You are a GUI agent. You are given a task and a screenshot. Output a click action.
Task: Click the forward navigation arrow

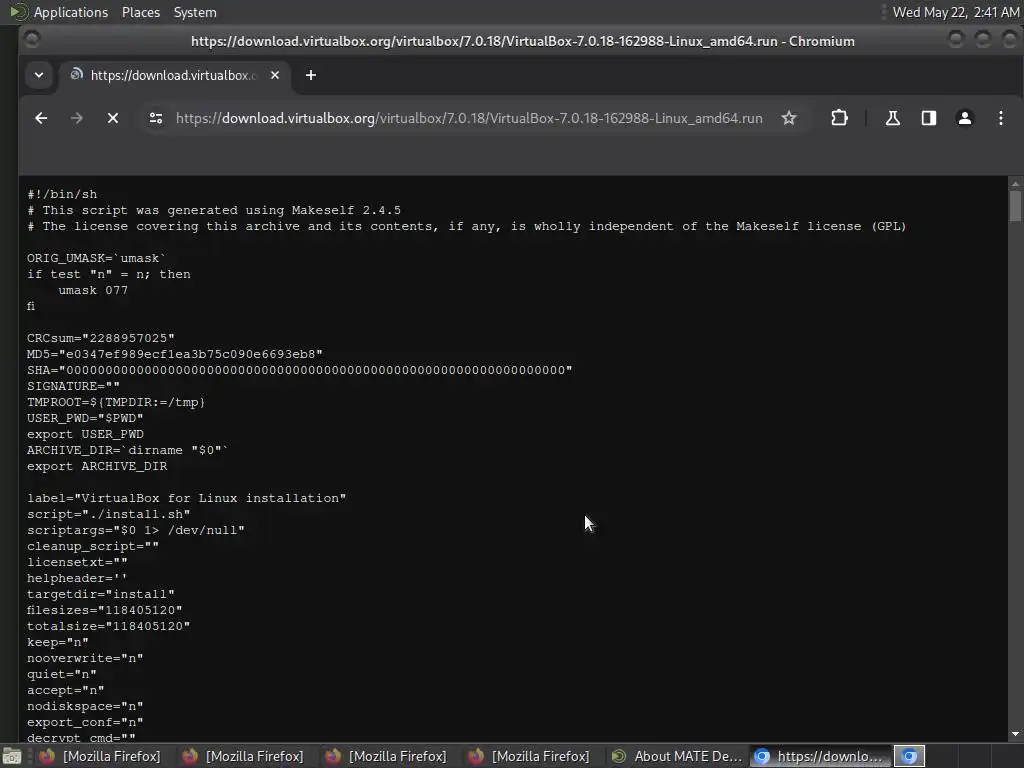[x=76, y=118]
